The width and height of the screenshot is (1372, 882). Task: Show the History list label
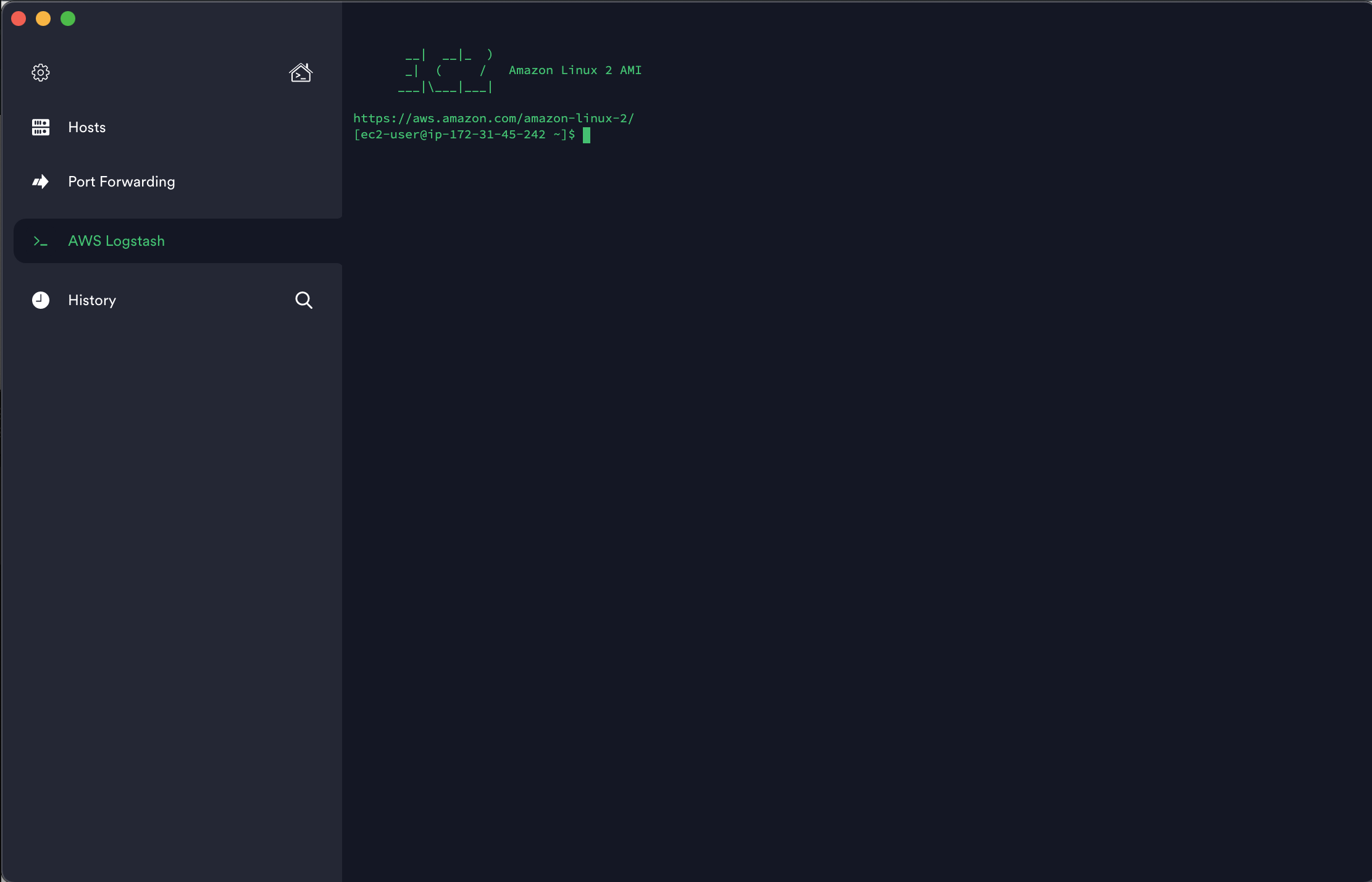[x=92, y=300]
